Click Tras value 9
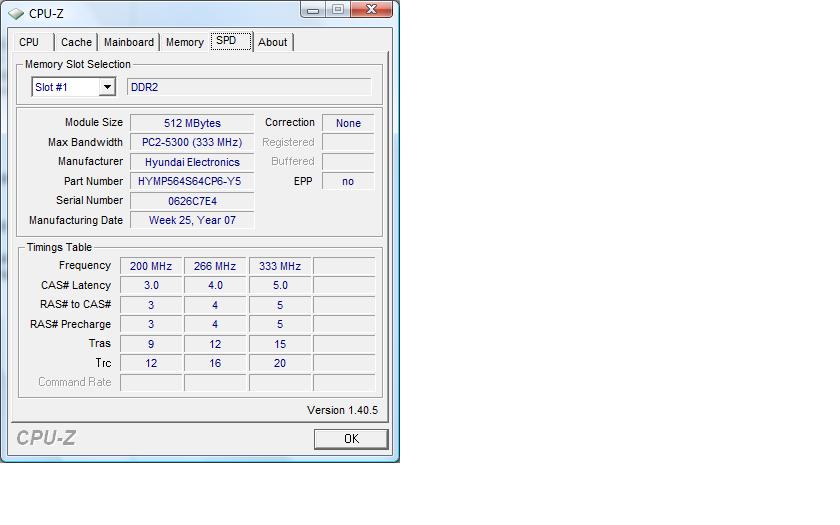 coord(151,343)
